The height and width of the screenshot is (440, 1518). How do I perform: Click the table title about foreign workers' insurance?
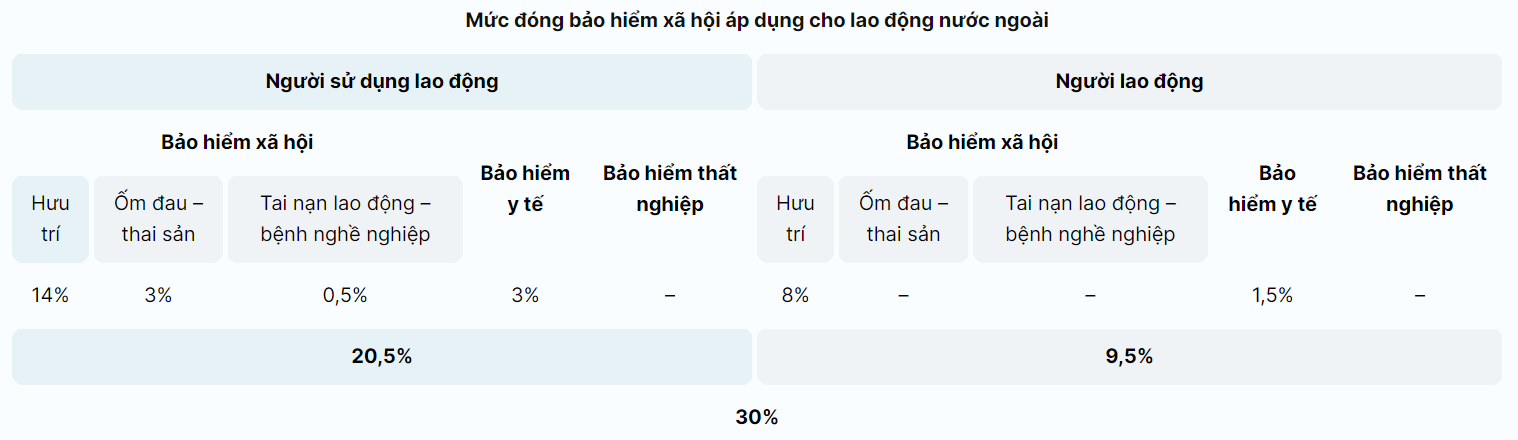coord(757,20)
